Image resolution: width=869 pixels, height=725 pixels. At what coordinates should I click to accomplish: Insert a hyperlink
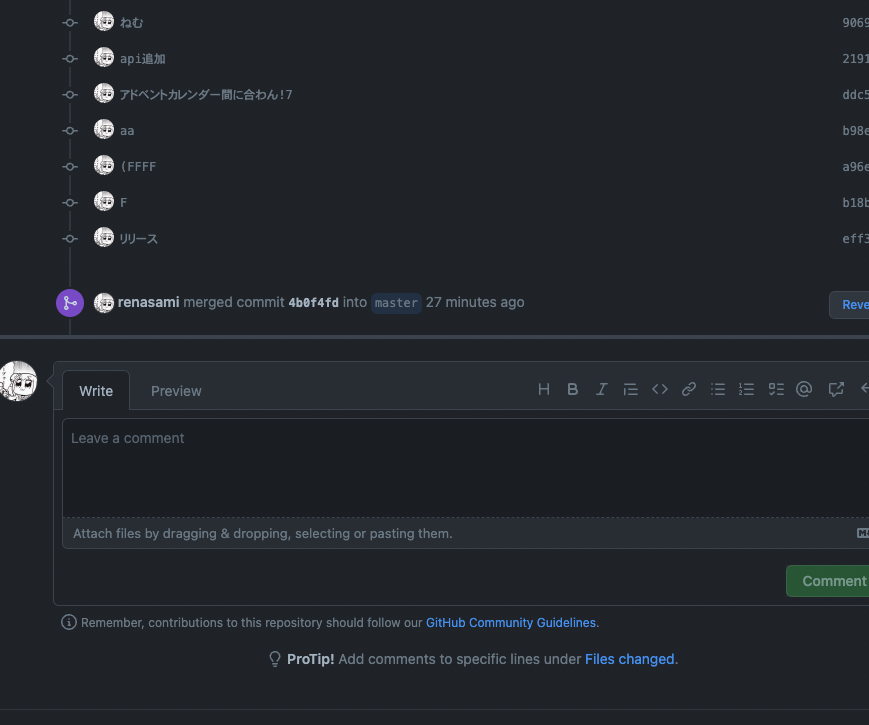[688, 389]
